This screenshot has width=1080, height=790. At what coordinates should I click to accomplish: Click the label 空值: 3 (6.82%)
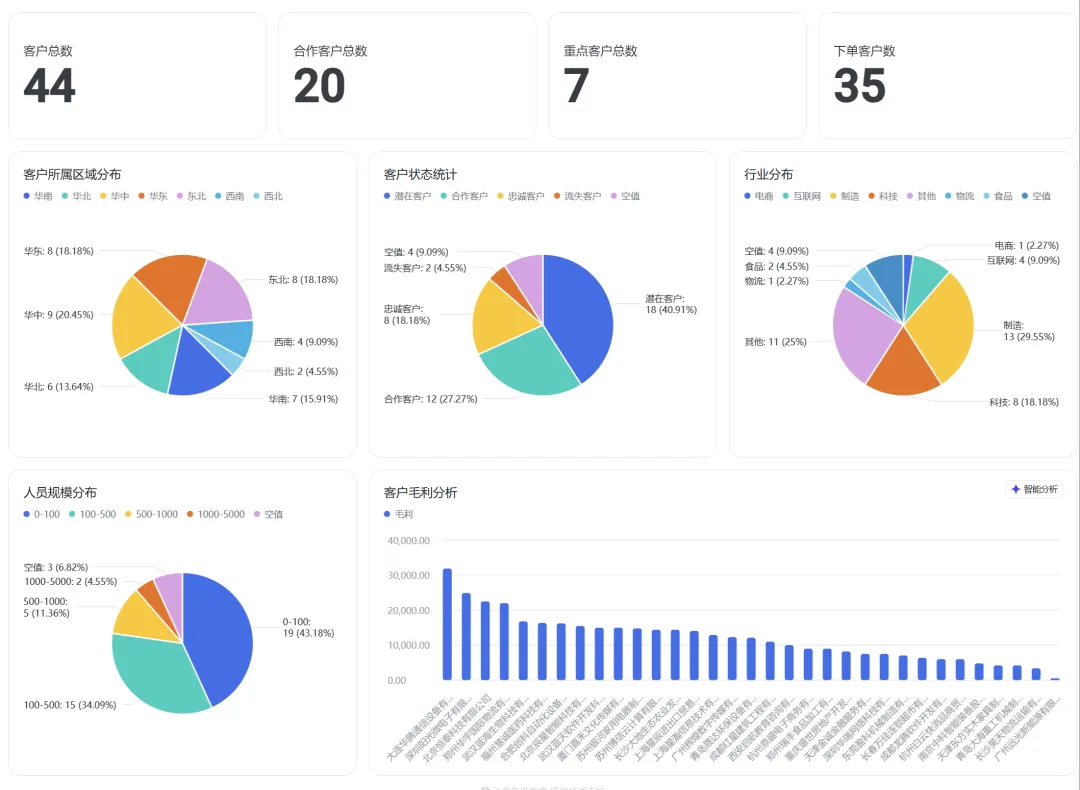pos(56,568)
